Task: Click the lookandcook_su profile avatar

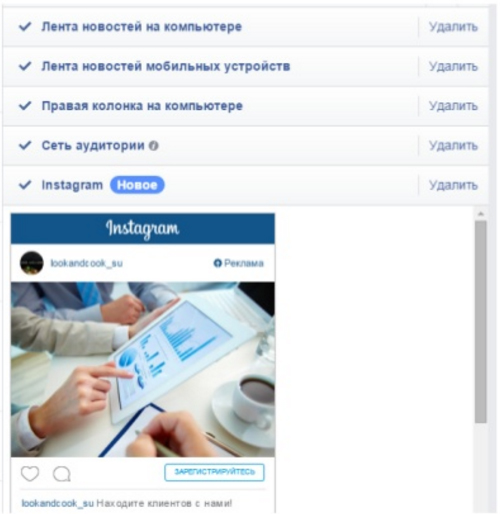Action: 32,263
